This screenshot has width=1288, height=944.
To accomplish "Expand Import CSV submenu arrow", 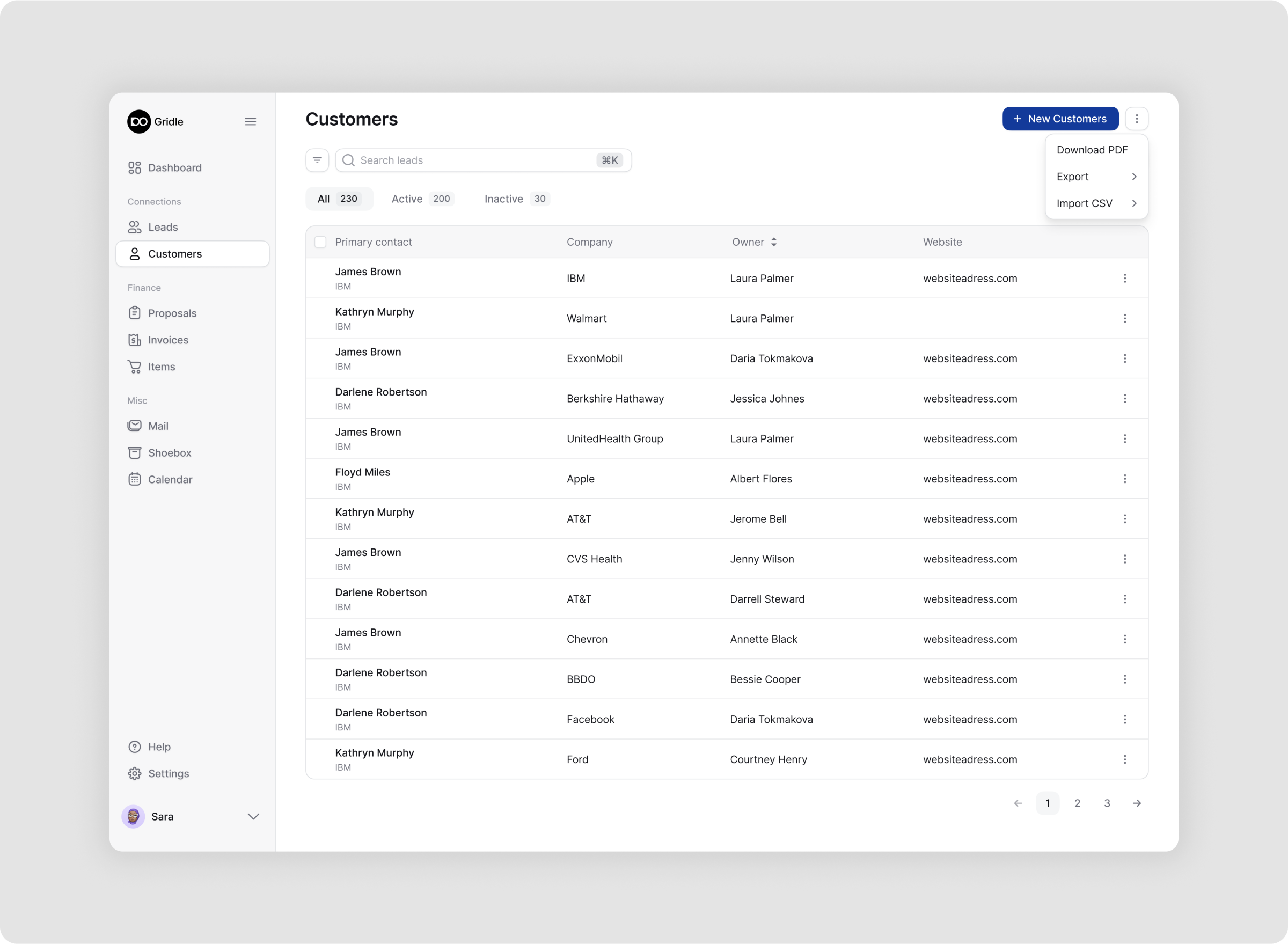I will click(1135, 203).
